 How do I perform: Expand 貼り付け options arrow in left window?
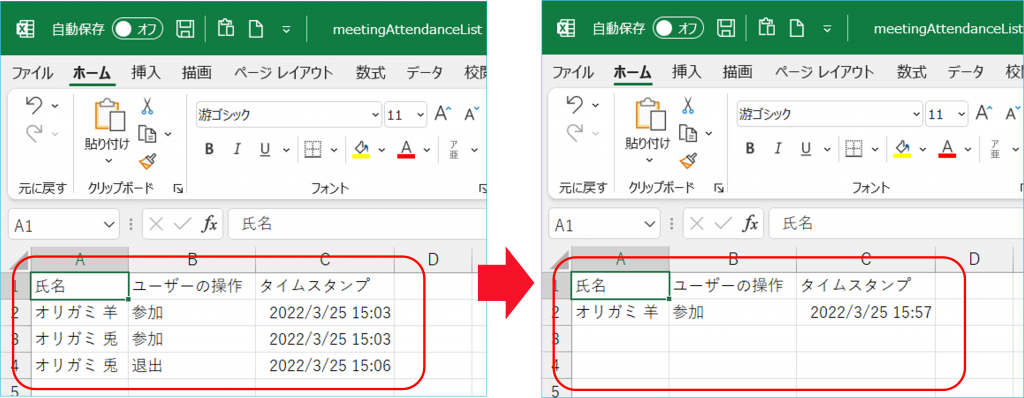pos(108,160)
